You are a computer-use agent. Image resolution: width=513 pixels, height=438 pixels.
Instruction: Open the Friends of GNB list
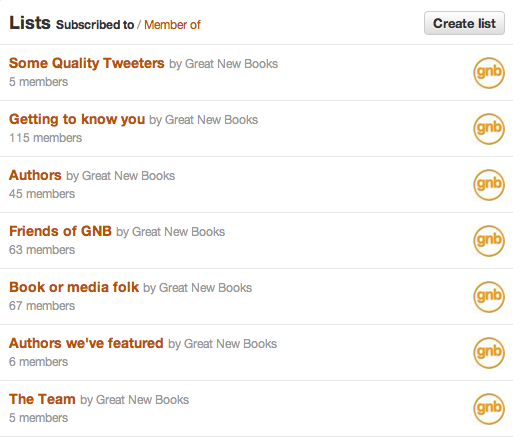coord(60,231)
